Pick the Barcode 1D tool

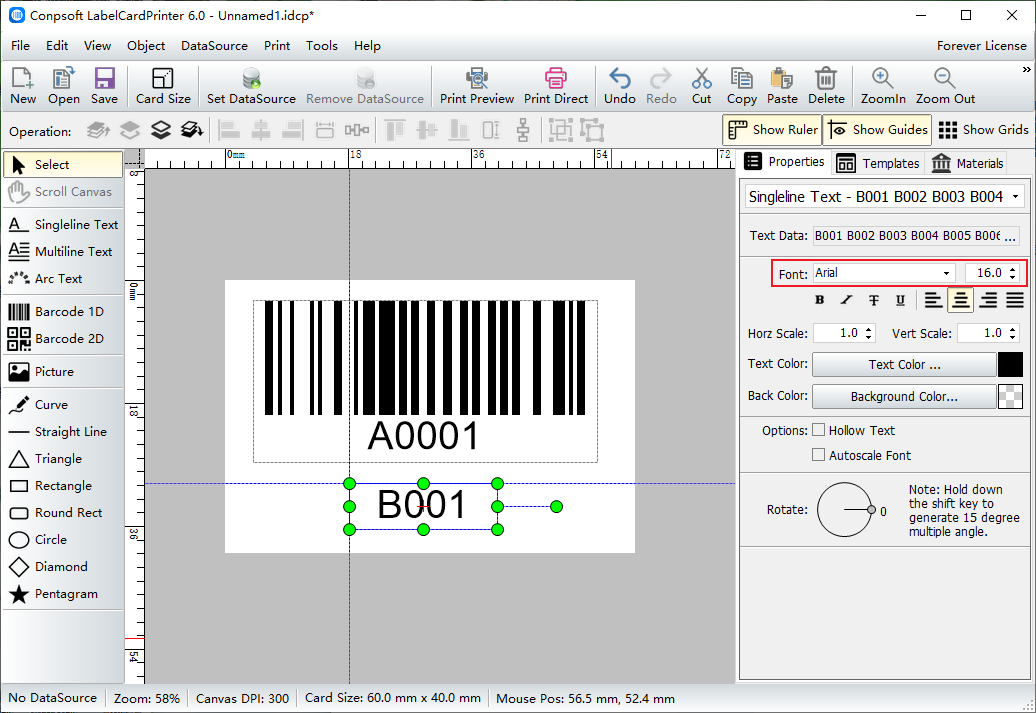pos(63,312)
